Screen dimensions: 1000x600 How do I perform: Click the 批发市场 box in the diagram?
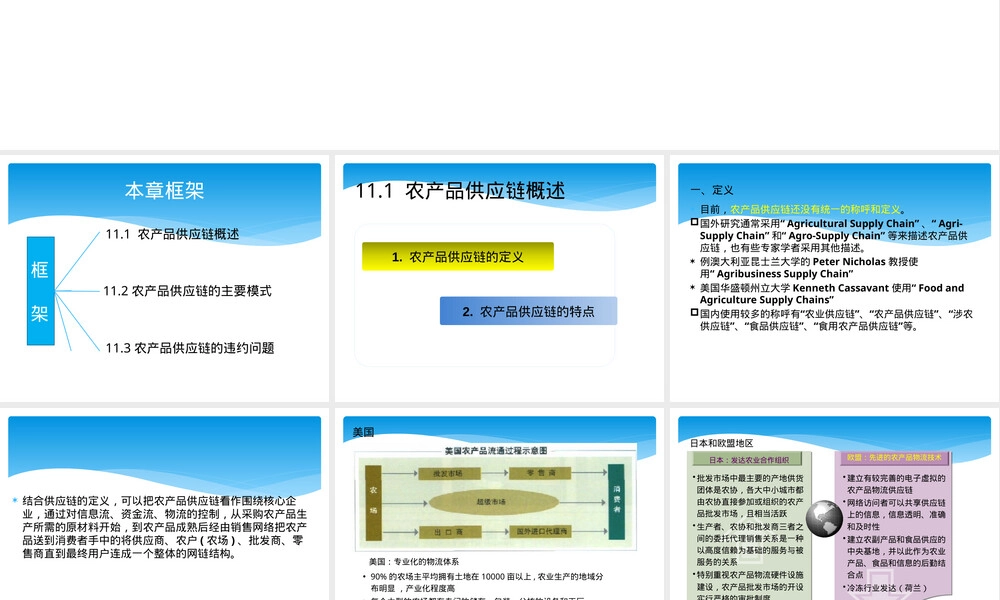(x=449, y=473)
